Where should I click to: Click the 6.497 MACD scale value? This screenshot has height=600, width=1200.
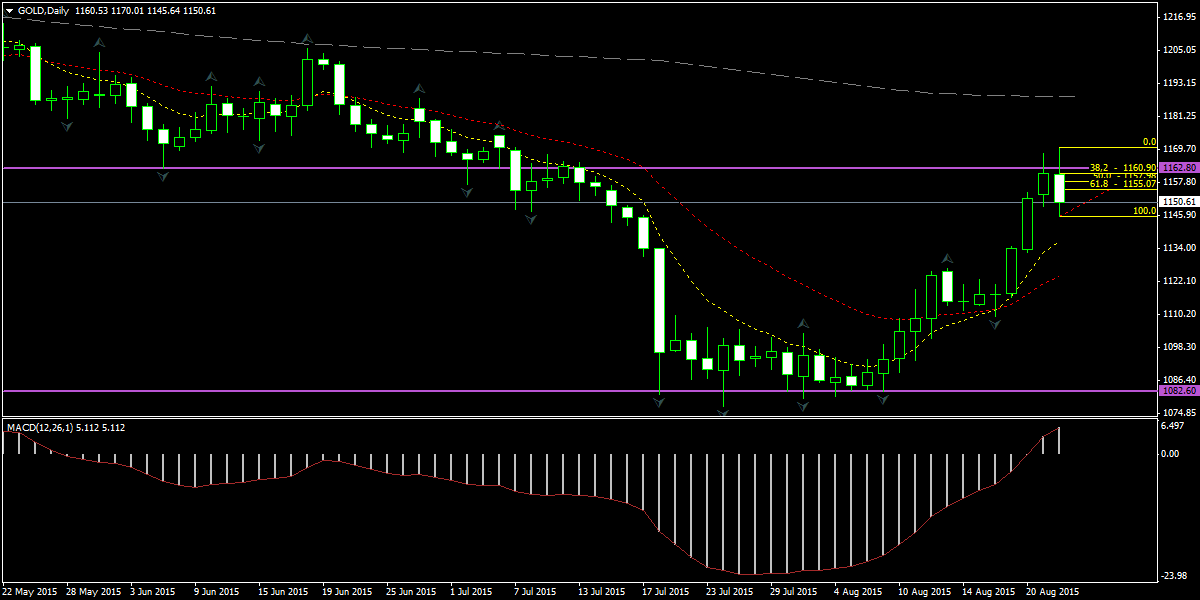pyautogui.click(x=1175, y=426)
